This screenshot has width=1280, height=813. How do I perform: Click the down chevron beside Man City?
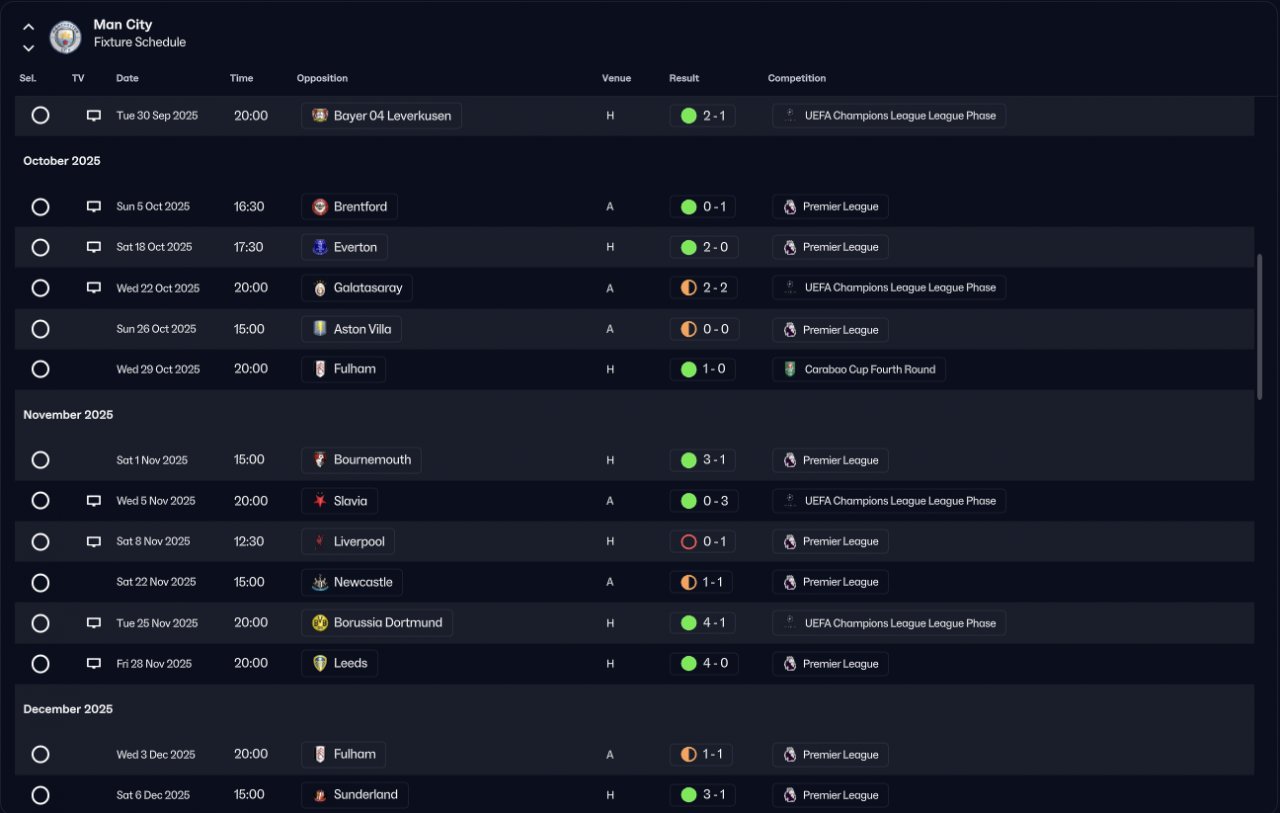28,47
